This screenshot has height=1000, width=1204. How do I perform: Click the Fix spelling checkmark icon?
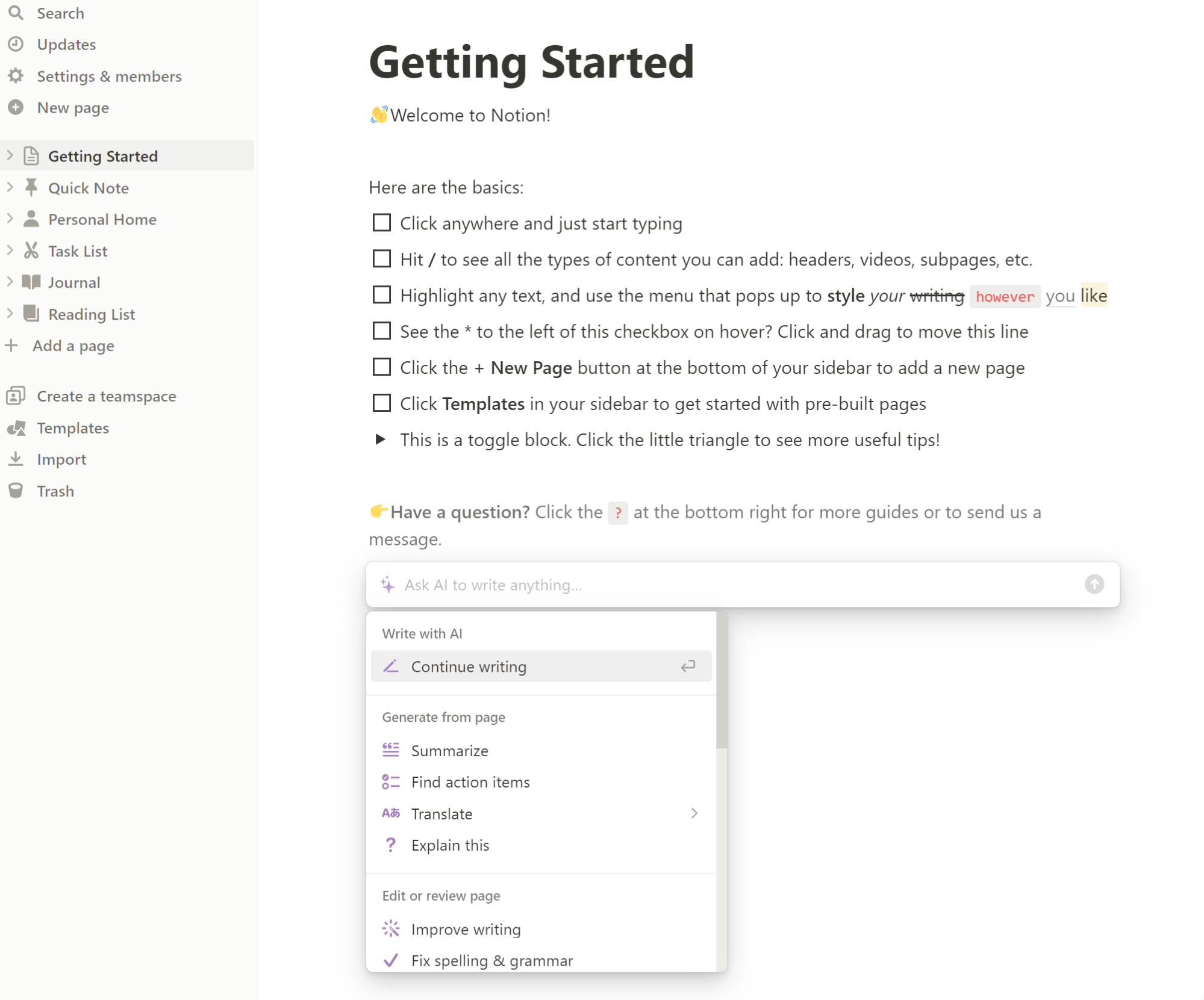[391, 960]
